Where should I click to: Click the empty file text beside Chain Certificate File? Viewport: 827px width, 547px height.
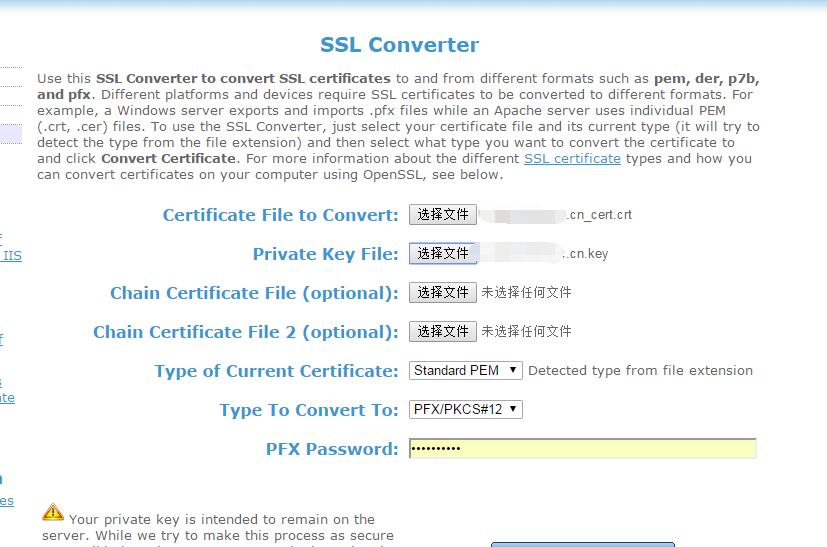point(526,293)
